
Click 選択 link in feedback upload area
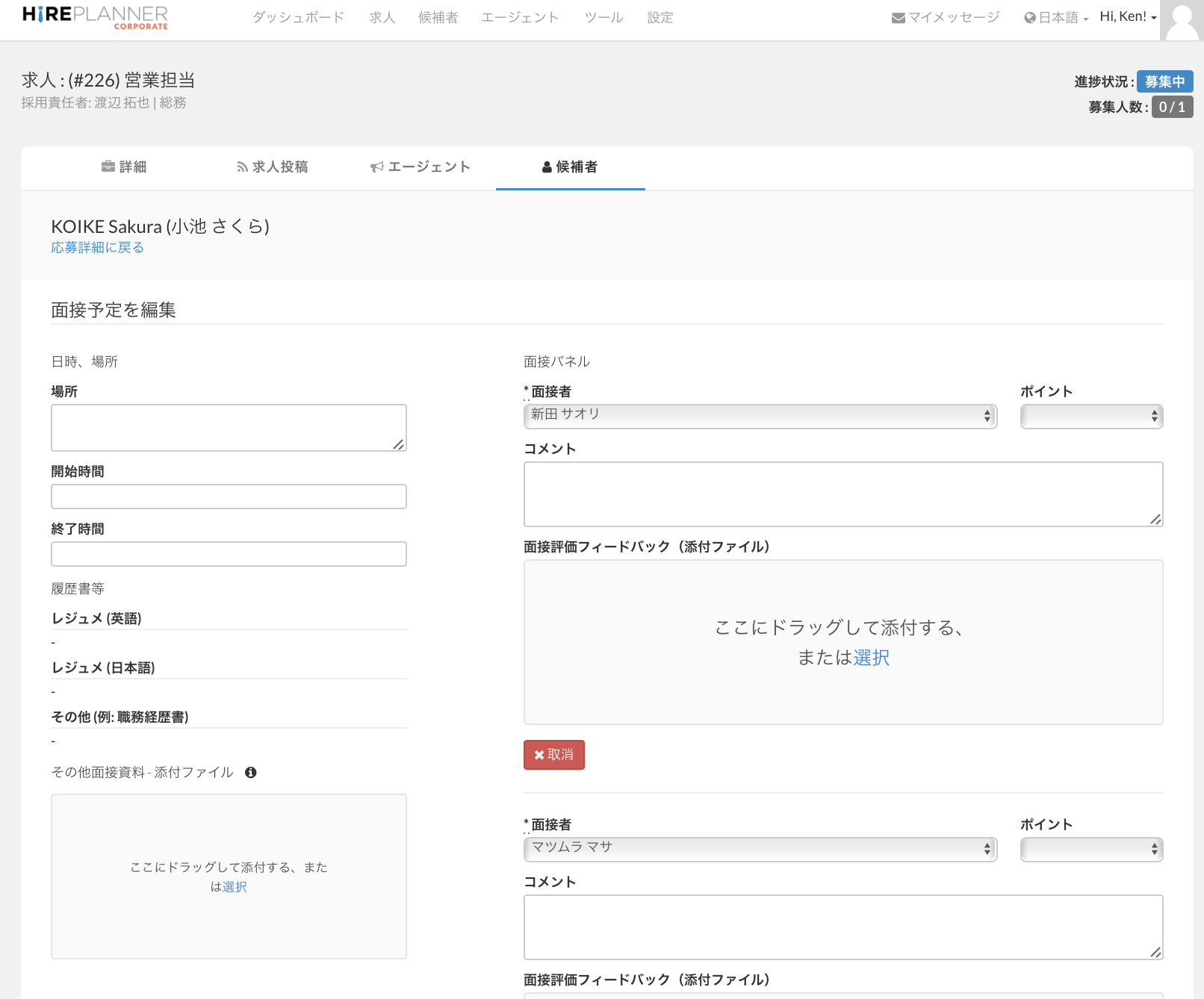(x=871, y=658)
